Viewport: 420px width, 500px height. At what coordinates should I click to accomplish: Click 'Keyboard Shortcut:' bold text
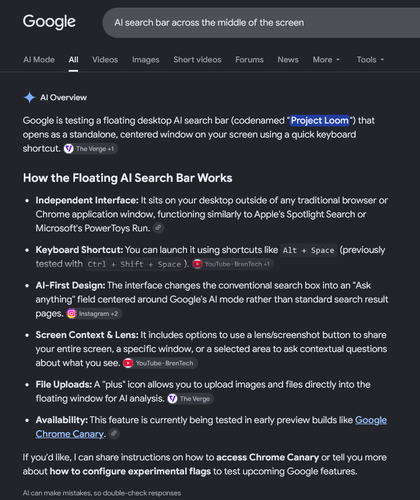[x=79, y=250]
